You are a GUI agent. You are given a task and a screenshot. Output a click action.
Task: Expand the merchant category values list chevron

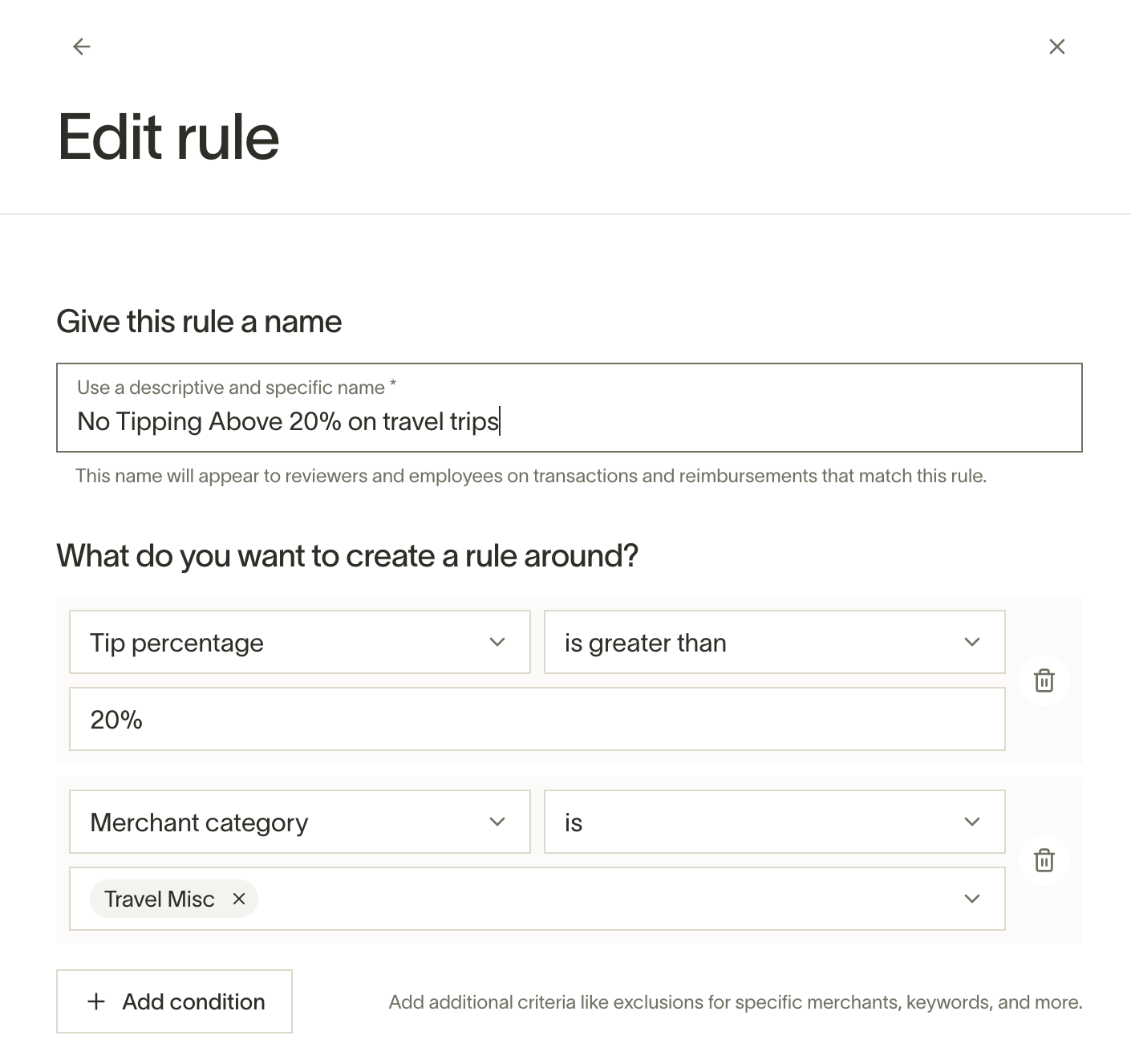[972, 899]
